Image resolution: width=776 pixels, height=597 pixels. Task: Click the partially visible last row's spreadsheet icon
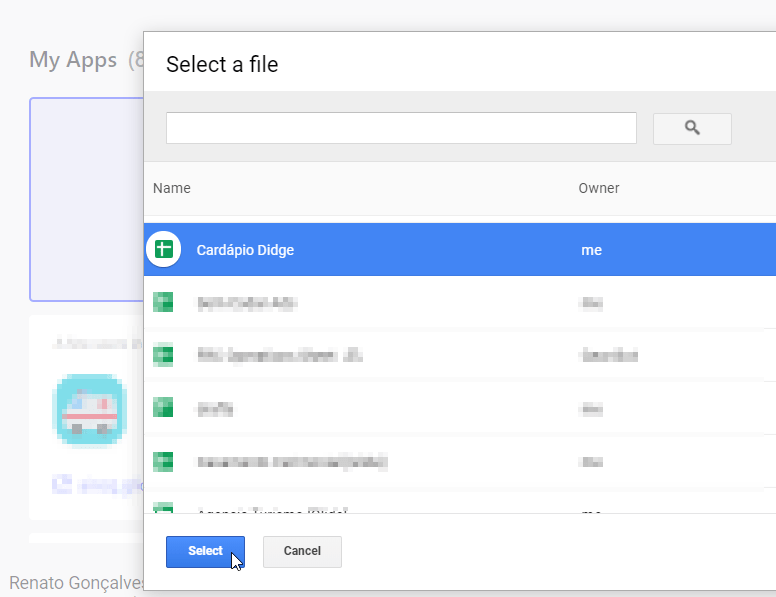[x=163, y=508]
